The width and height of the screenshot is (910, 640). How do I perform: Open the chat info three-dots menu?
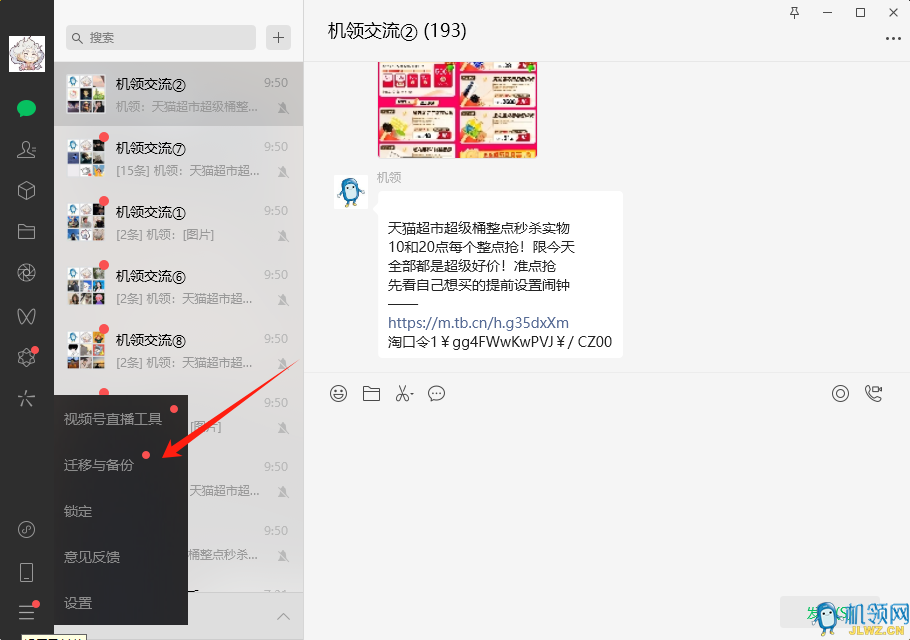click(893, 39)
